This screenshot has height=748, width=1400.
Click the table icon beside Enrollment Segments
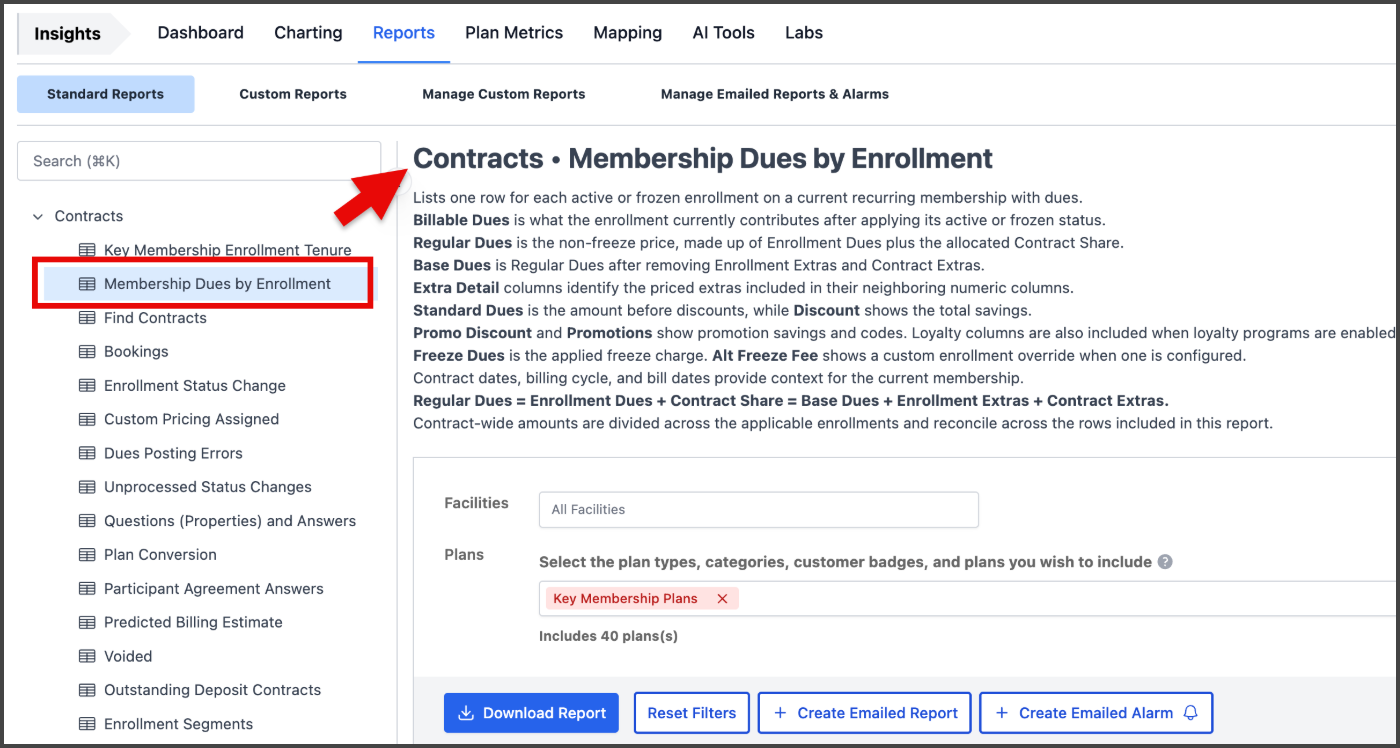[x=87, y=724]
